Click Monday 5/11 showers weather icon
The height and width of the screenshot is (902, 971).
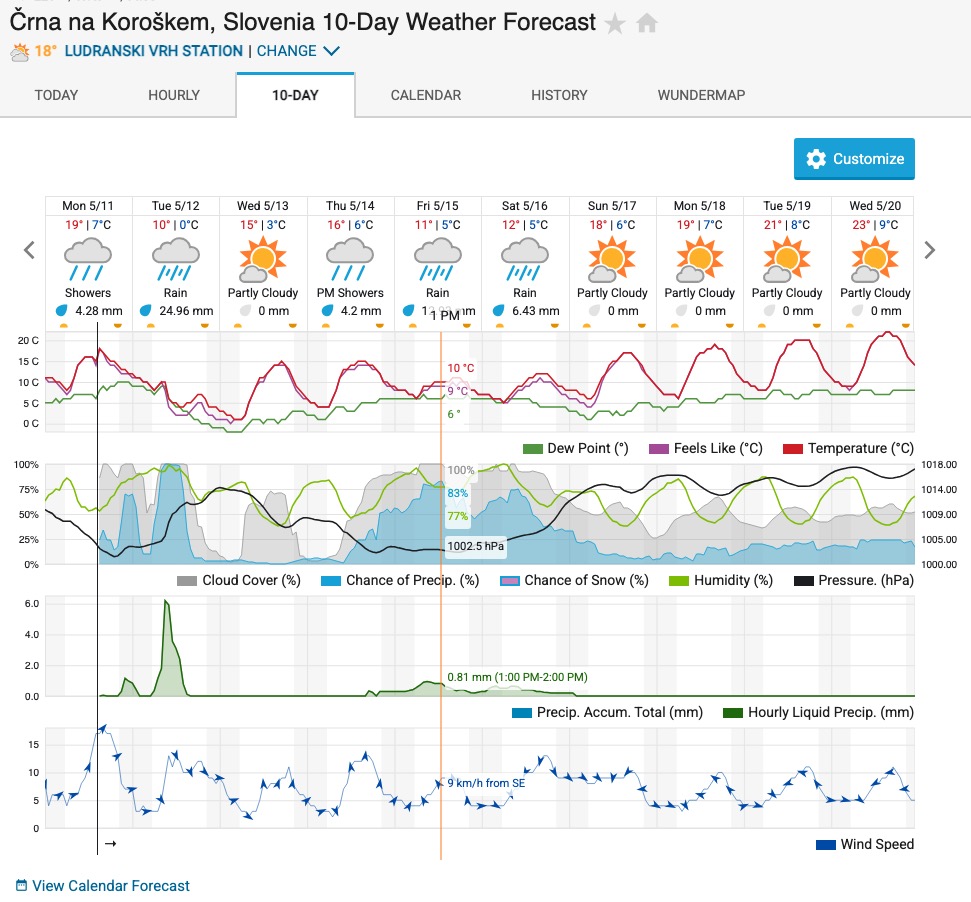tap(88, 260)
